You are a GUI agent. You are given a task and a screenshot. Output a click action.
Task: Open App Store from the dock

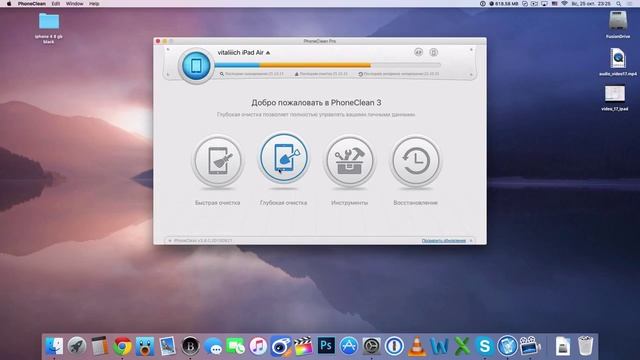pos(349,346)
